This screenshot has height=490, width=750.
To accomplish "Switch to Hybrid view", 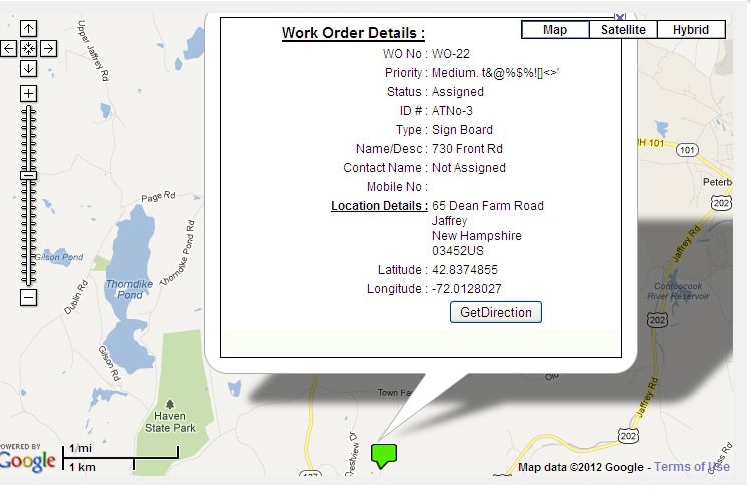I will (x=691, y=30).
